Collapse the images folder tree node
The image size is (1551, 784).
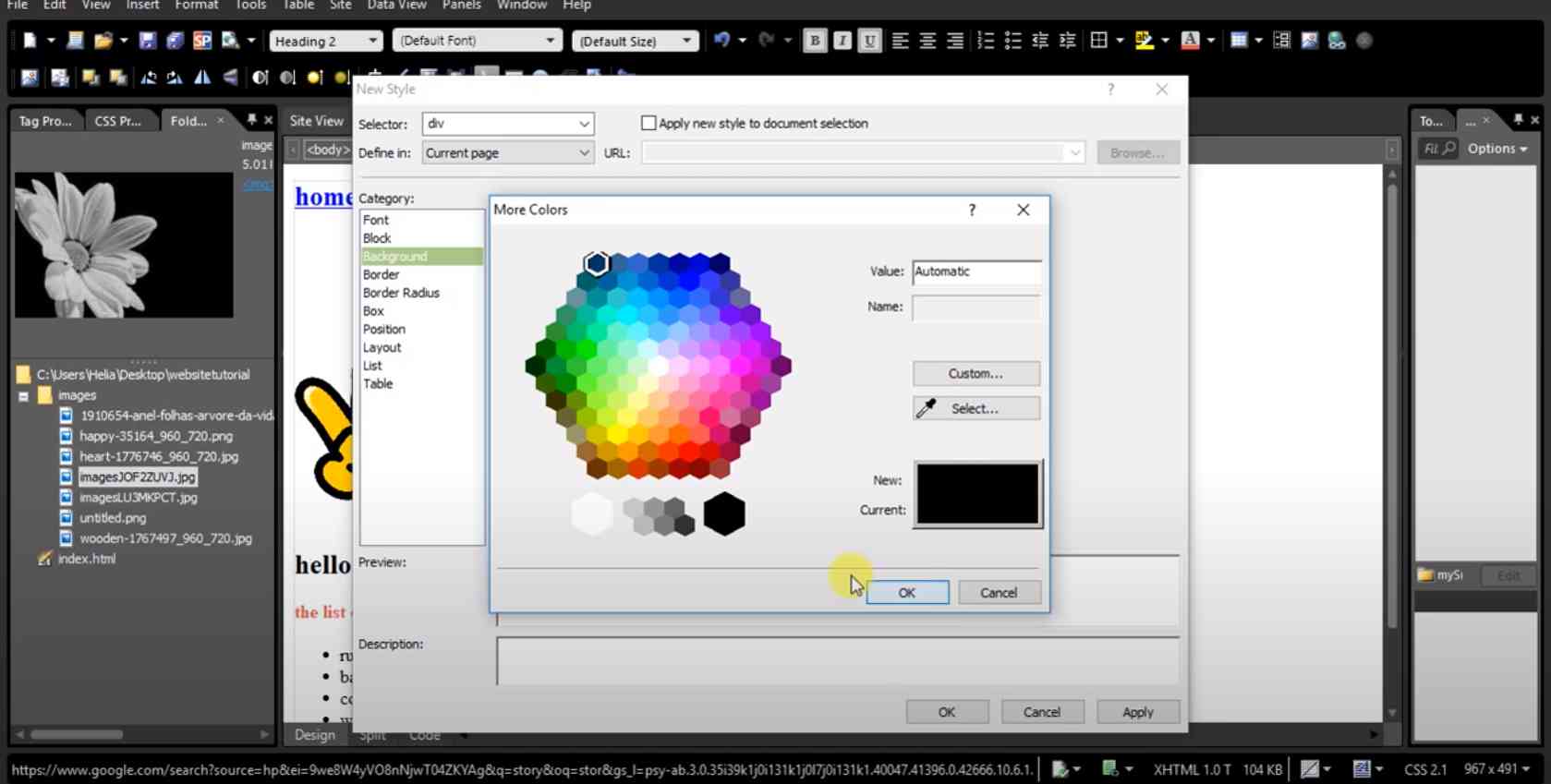[x=23, y=396]
